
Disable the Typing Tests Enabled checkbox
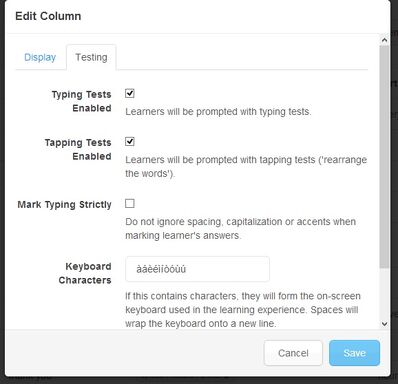[130, 93]
